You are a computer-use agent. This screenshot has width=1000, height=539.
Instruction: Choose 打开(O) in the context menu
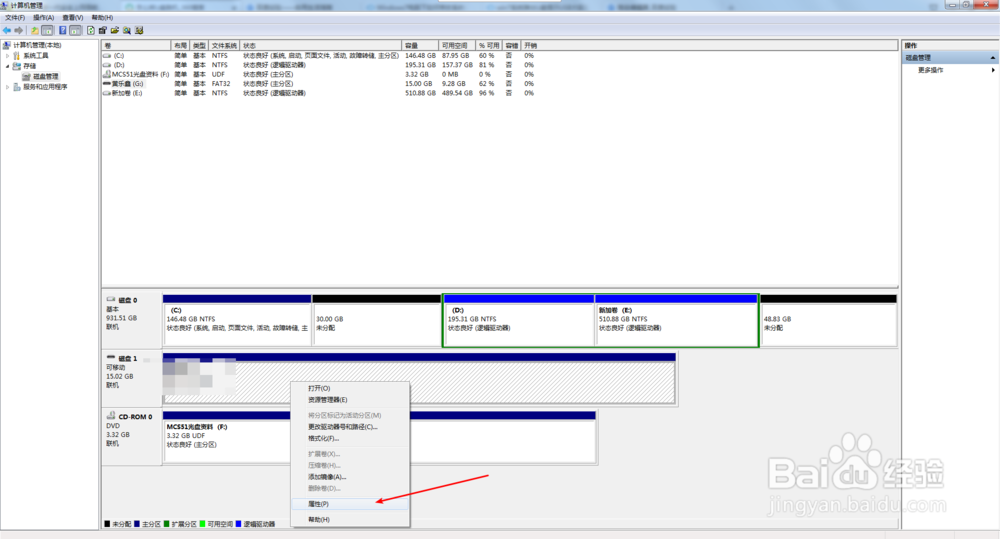(349, 388)
